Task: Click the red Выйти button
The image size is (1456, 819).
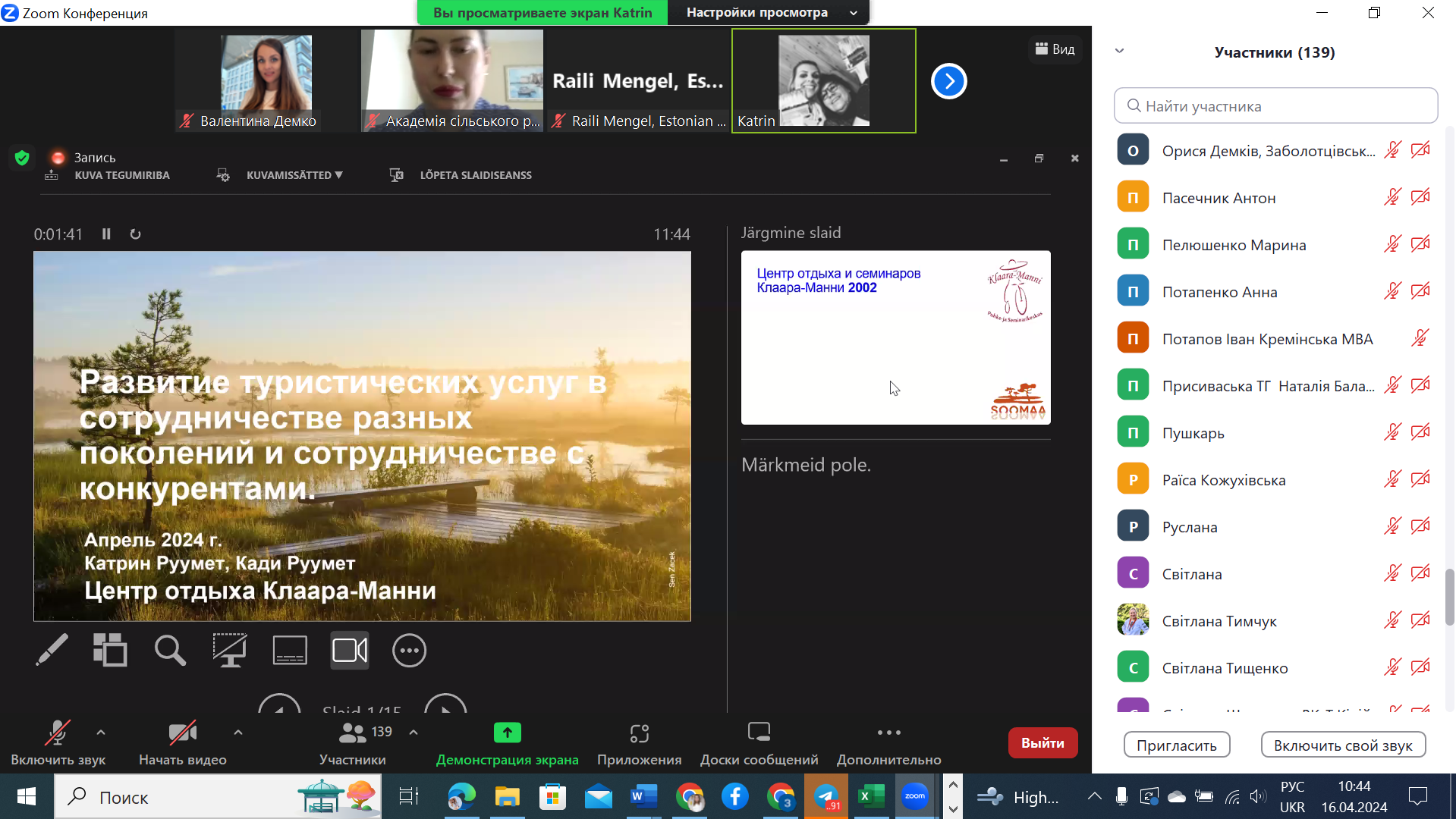Action: click(1042, 743)
